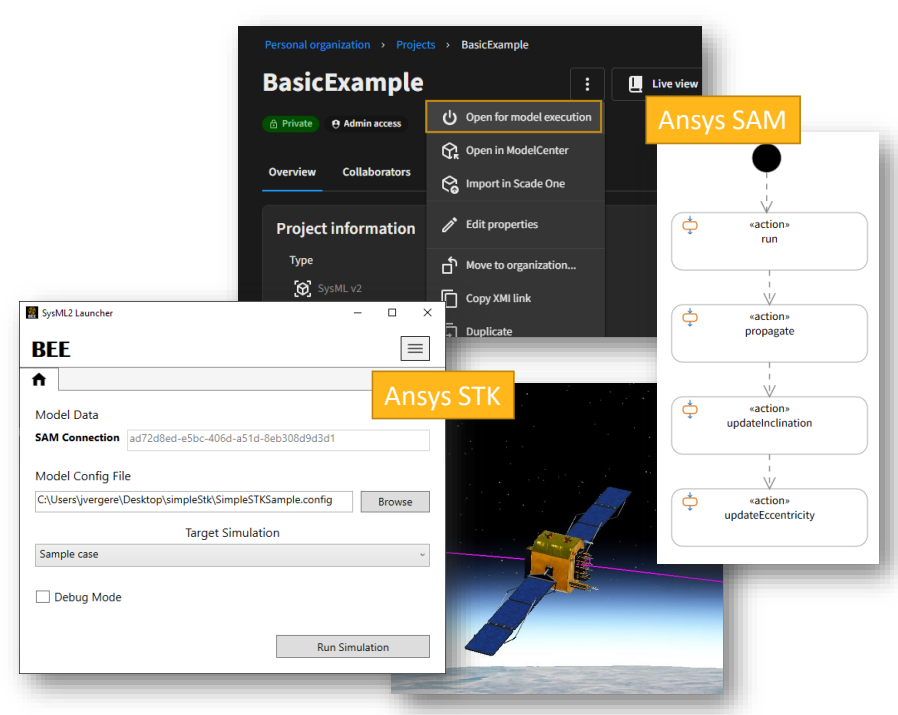Click the action icon in the propagate node
This screenshot has height=715, width=898.
pyautogui.click(x=690, y=317)
